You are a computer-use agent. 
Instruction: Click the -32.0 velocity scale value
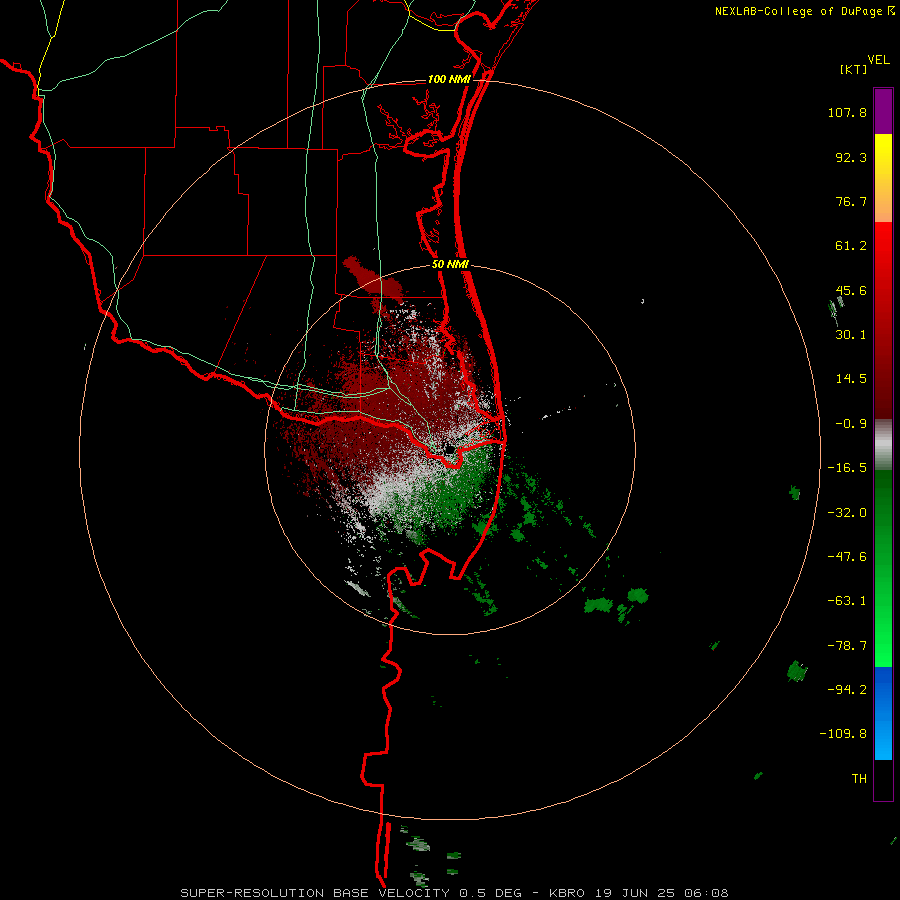click(847, 513)
